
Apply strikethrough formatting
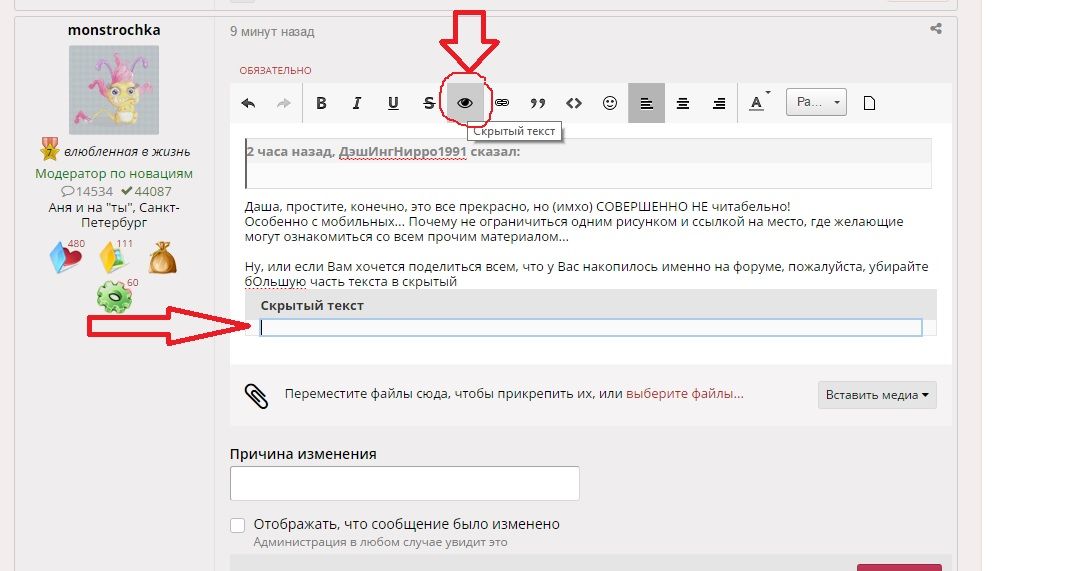click(429, 103)
